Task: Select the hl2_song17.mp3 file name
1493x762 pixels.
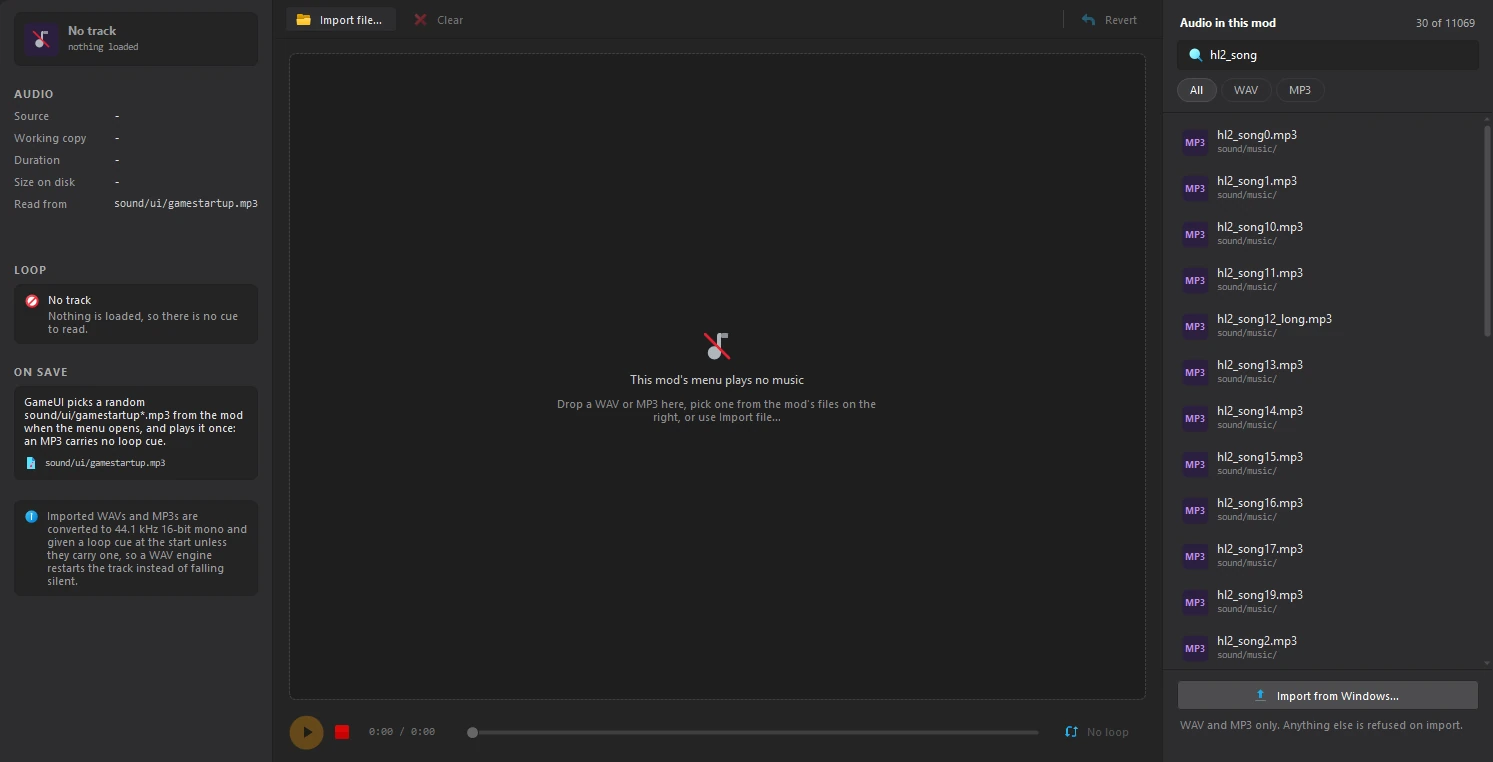Action: point(1260,549)
